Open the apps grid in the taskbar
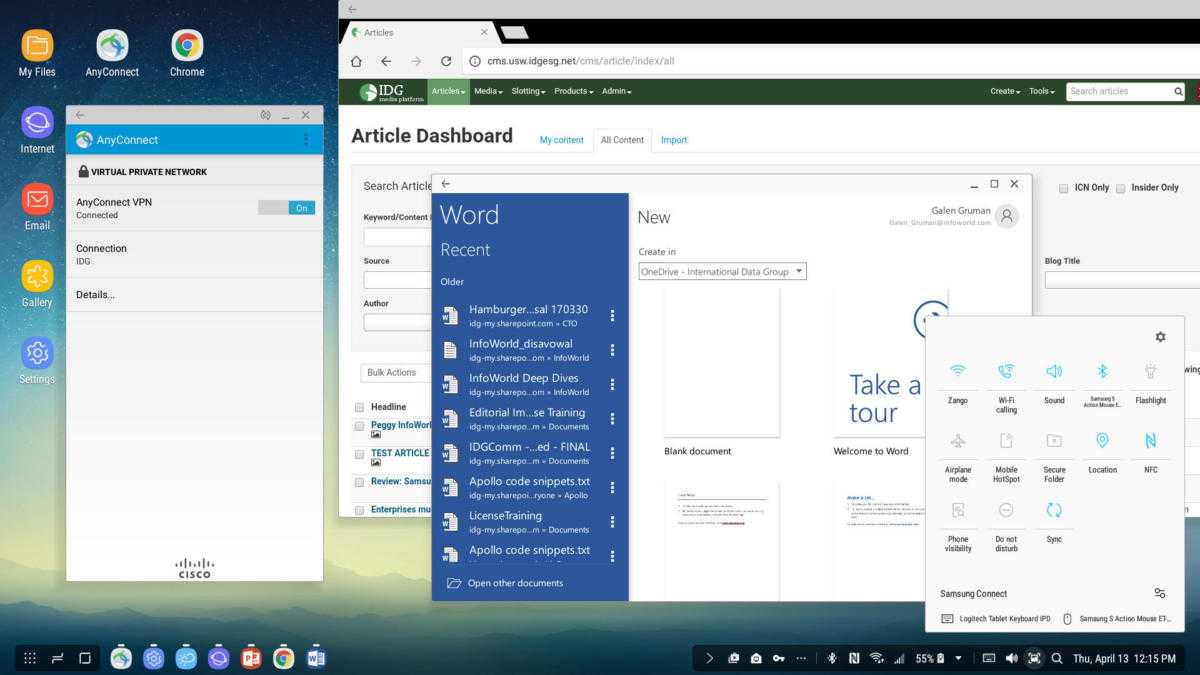The image size is (1200, 675). point(30,658)
